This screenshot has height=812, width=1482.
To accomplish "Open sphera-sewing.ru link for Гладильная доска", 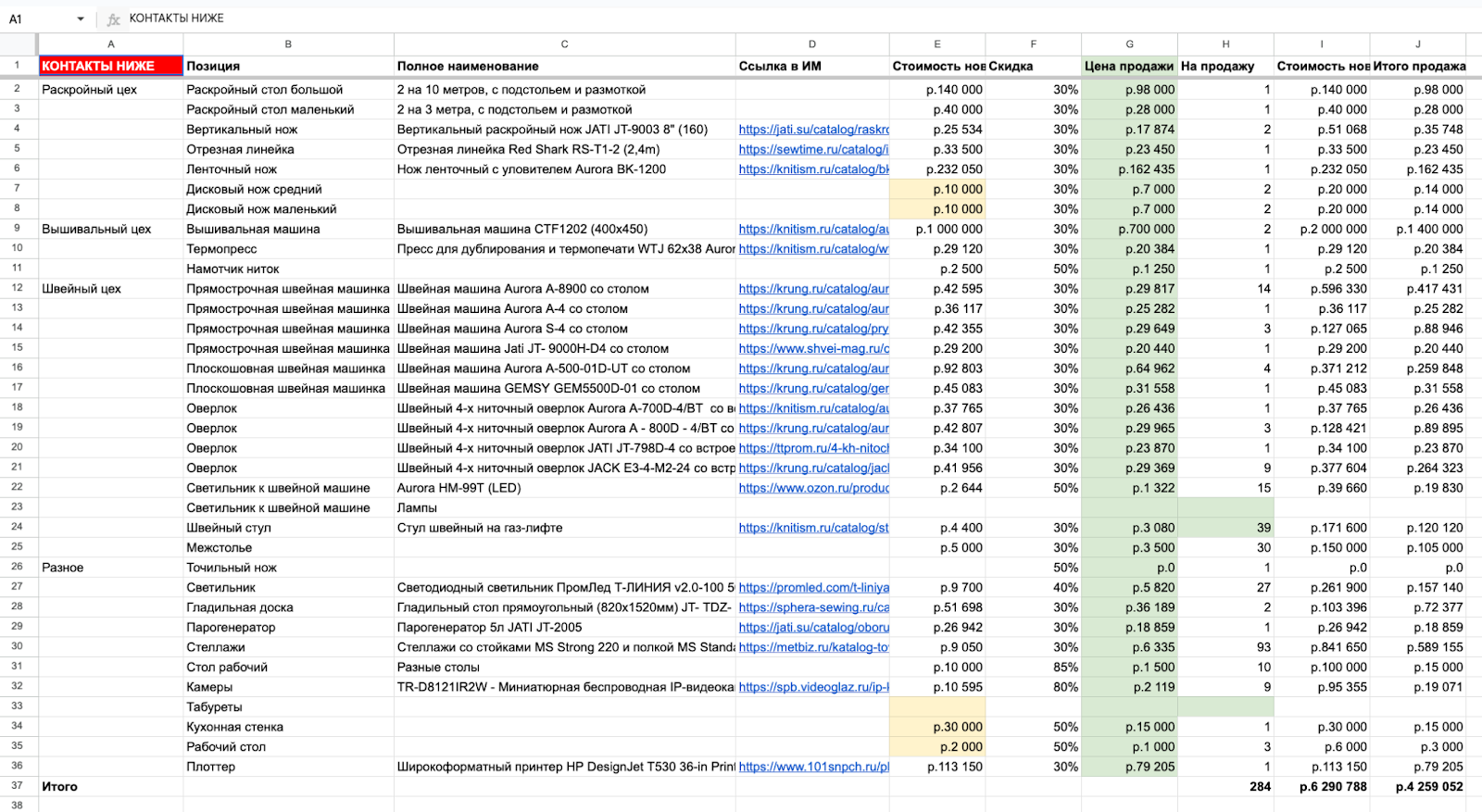I will (813, 607).
